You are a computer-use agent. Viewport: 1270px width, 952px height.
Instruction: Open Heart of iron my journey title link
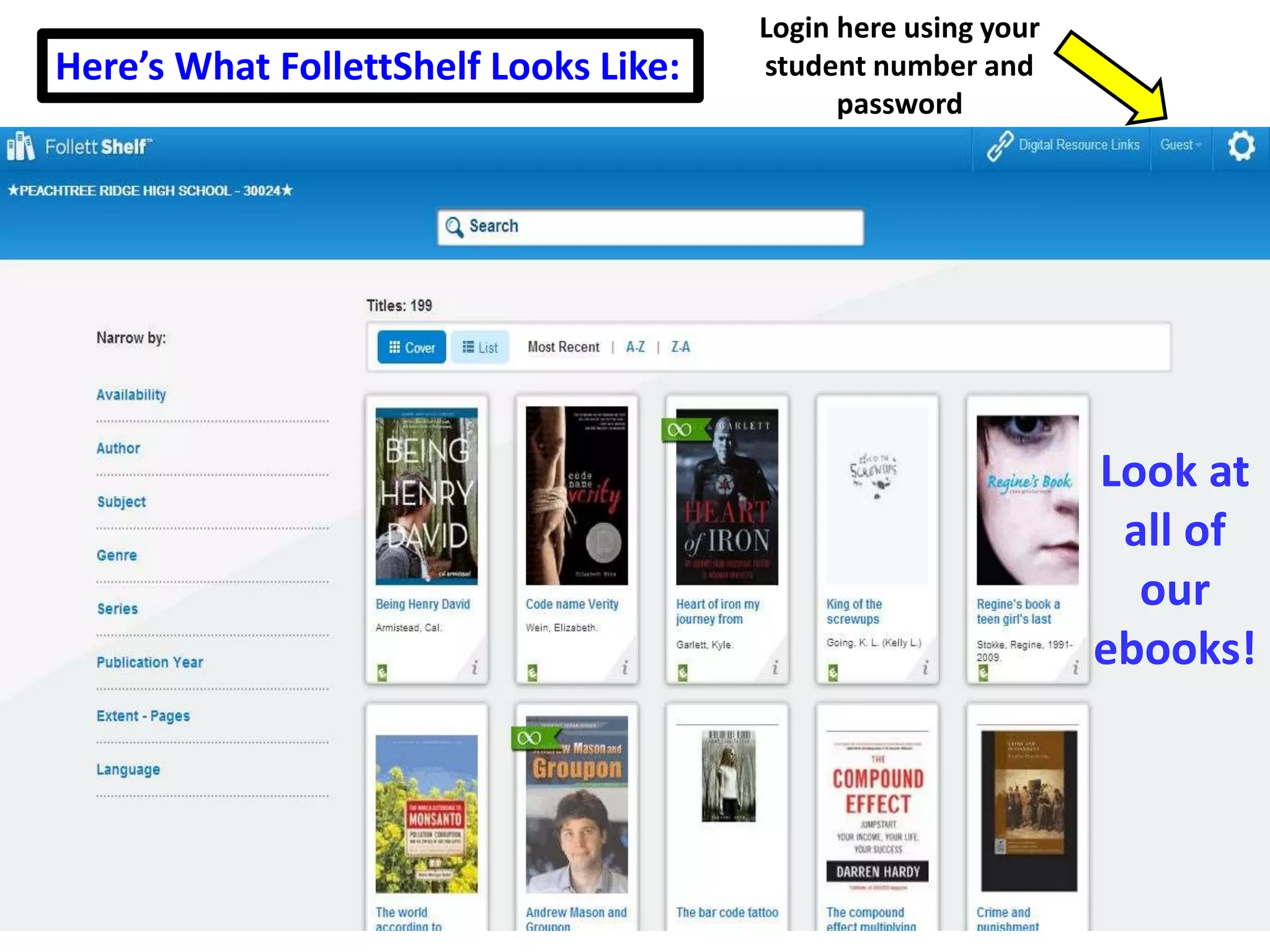tap(718, 612)
